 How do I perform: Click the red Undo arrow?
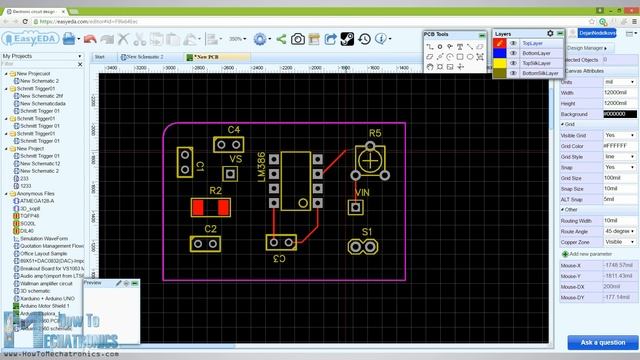pyautogui.click(x=90, y=39)
